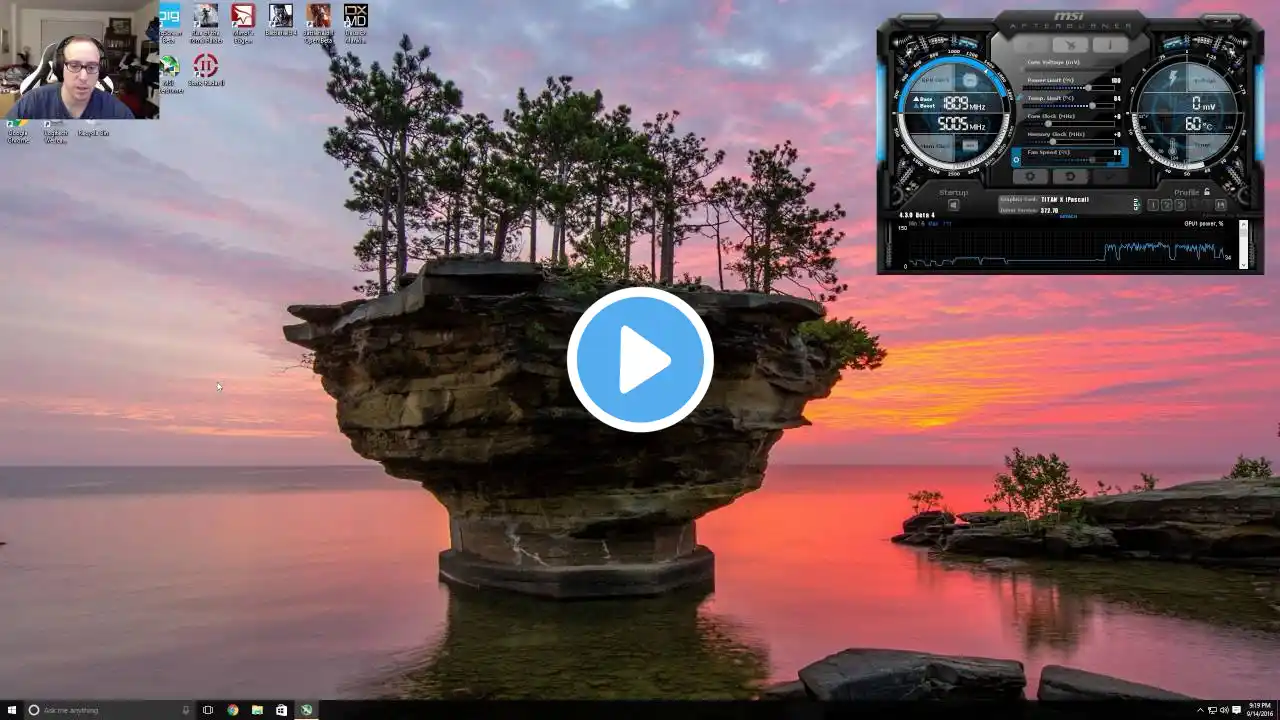1280x720 pixels.
Task: Click the Afterburner info 'i' button
Action: (1110, 45)
